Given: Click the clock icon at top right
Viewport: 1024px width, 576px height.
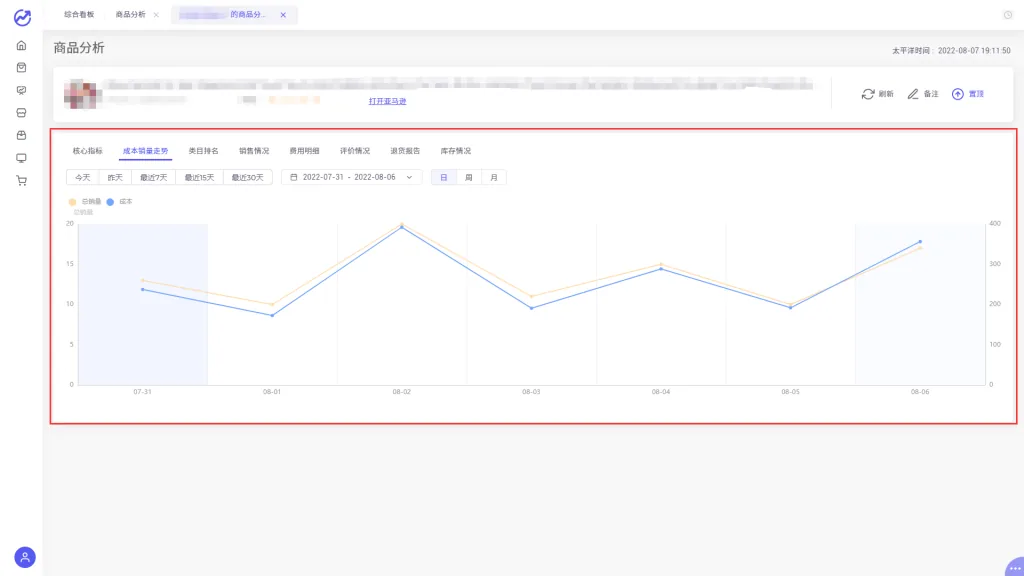Looking at the screenshot, I should pos(1008,14).
